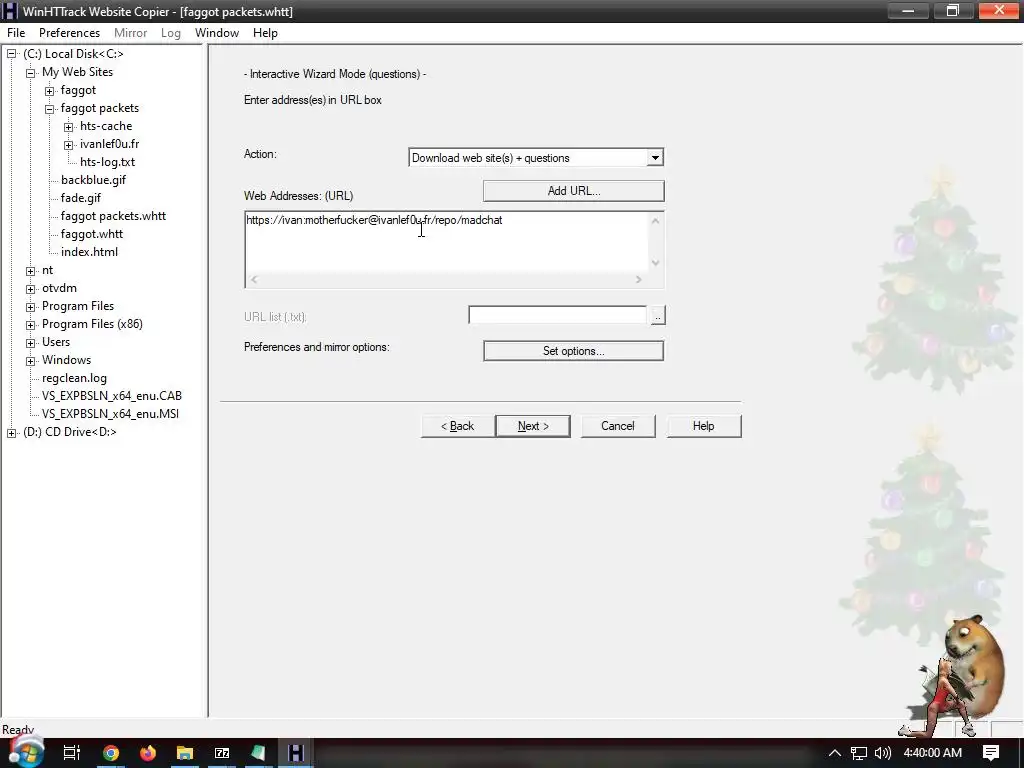The image size is (1024, 768).
Task: Click the Add URL... button
Action: (573, 191)
